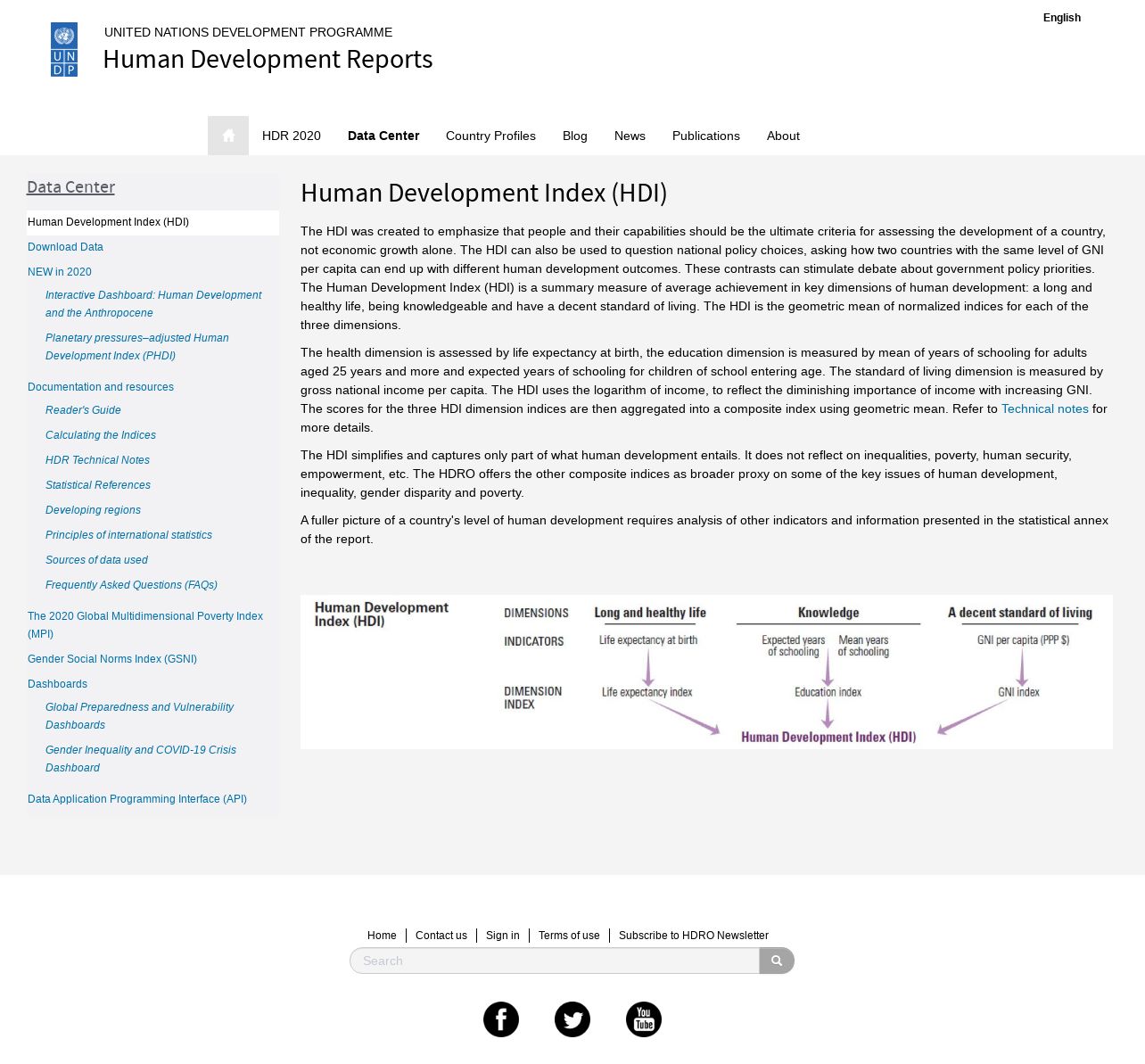This screenshot has height=1064, width=1145.
Task: Click the UNDP logo
Action: point(64,50)
